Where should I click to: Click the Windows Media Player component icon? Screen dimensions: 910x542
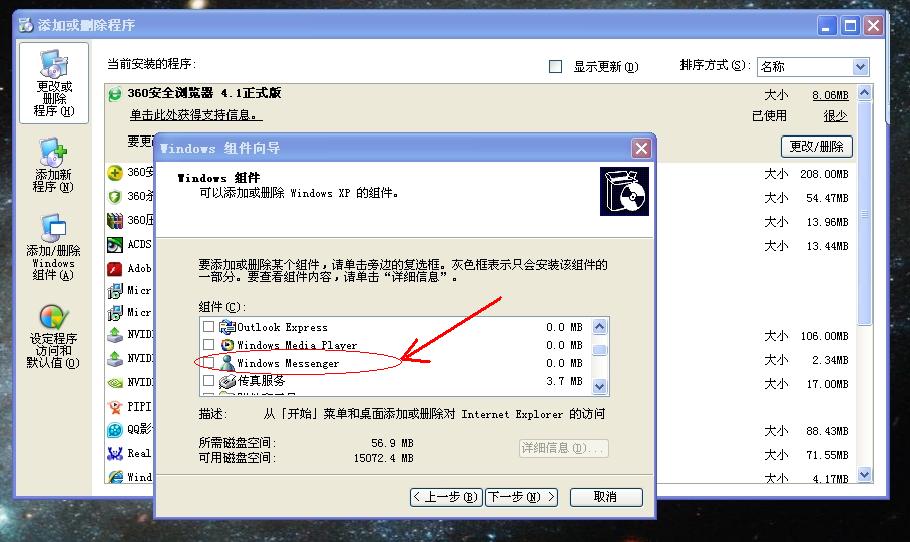pyautogui.click(x=227, y=345)
